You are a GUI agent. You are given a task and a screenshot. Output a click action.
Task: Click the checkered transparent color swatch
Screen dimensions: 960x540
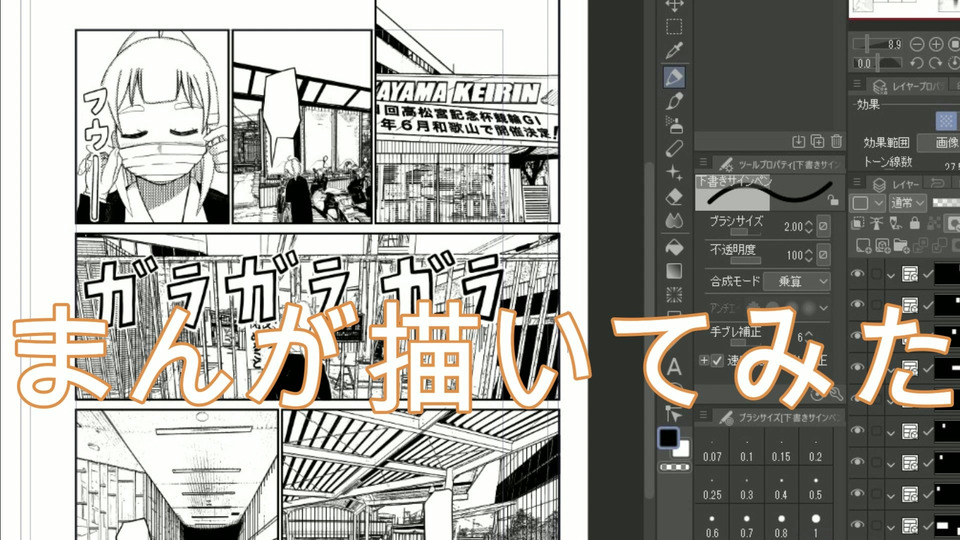tap(674, 467)
